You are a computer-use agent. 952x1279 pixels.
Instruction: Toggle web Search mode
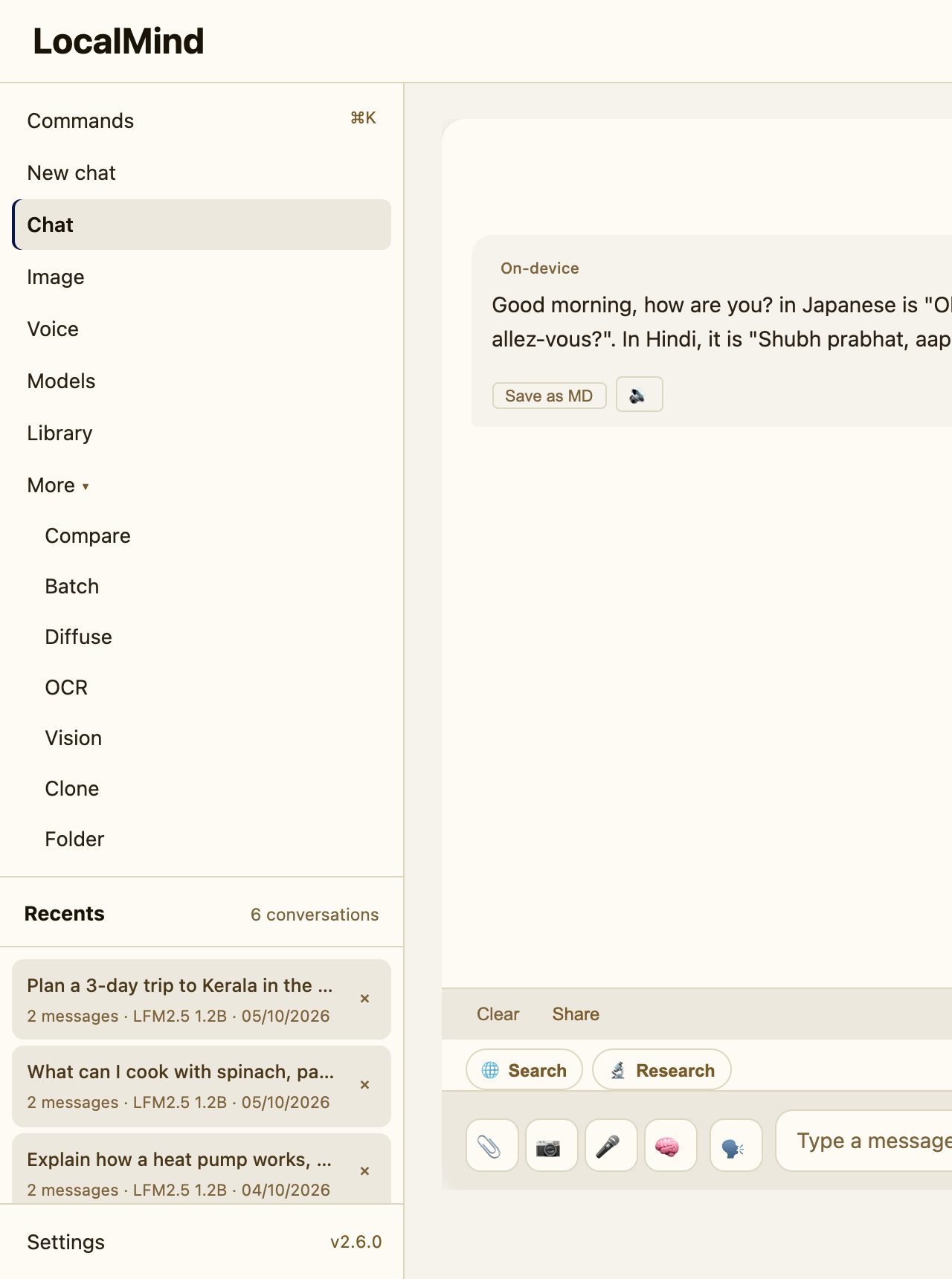point(524,1070)
